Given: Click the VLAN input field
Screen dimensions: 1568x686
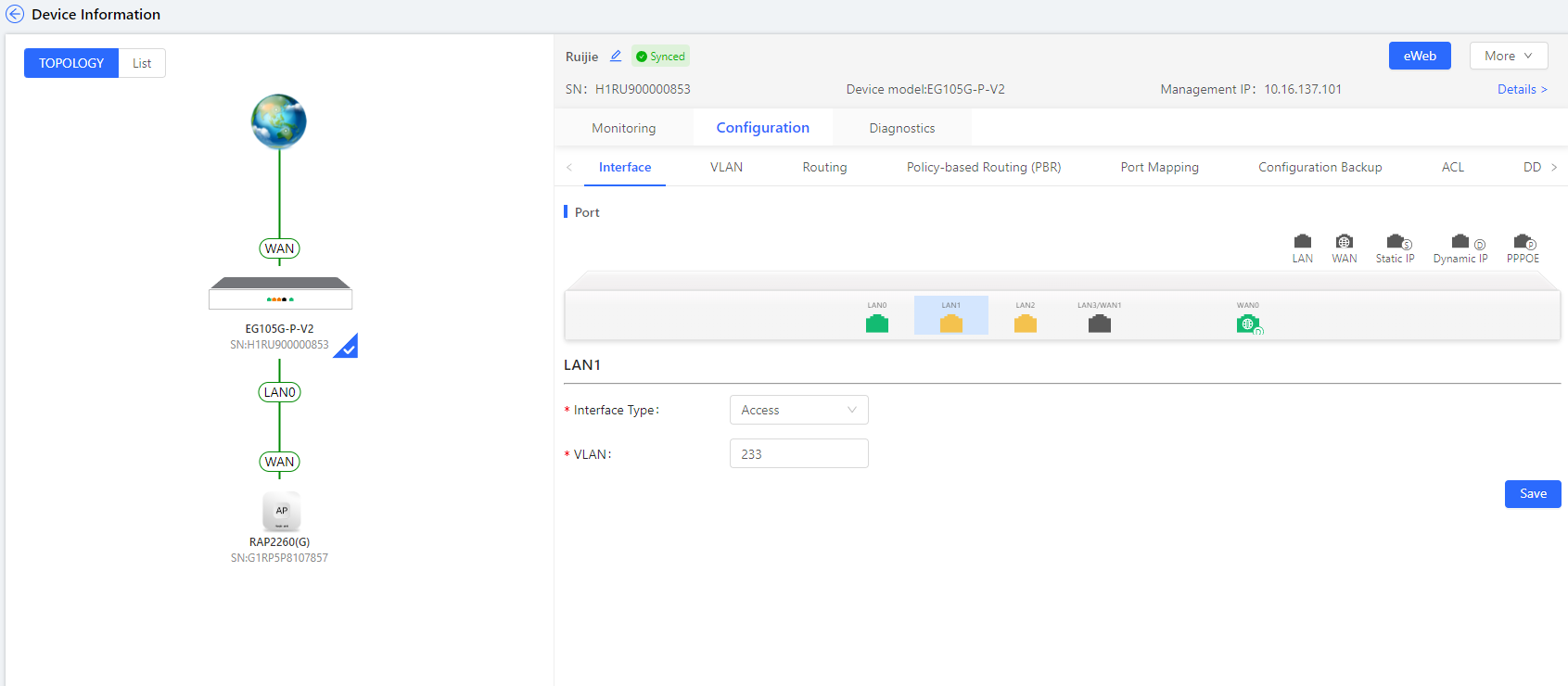Looking at the screenshot, I should (x=798, y=453).
